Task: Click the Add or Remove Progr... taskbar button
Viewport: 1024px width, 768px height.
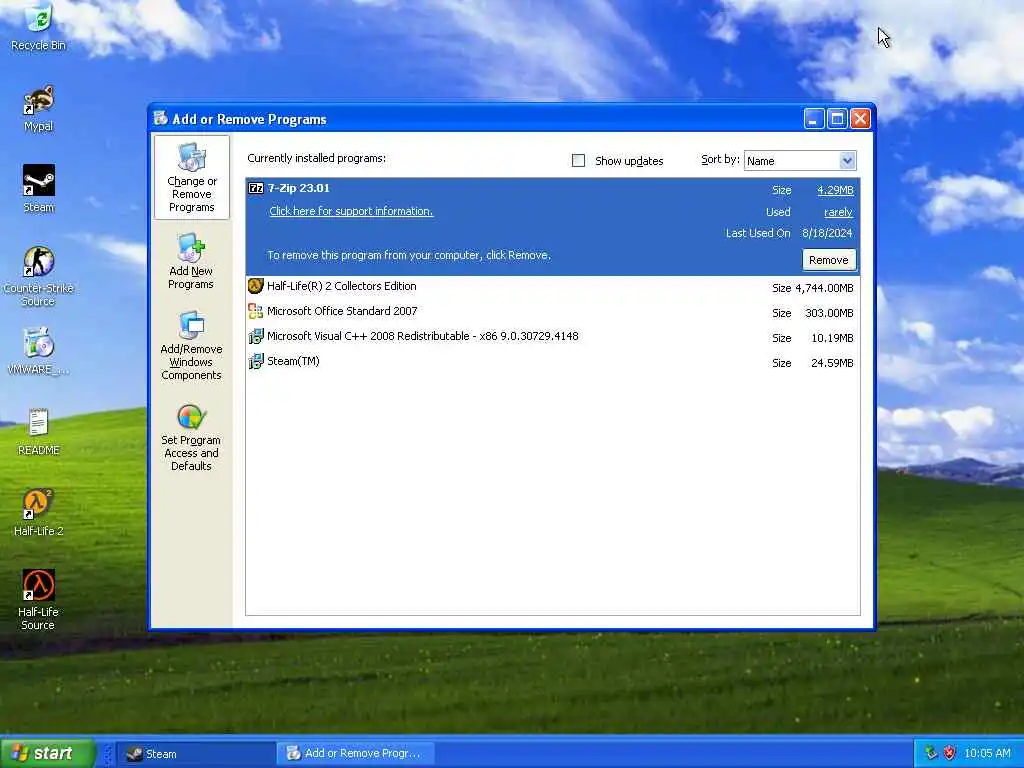Action: click(x=356, y=754)
